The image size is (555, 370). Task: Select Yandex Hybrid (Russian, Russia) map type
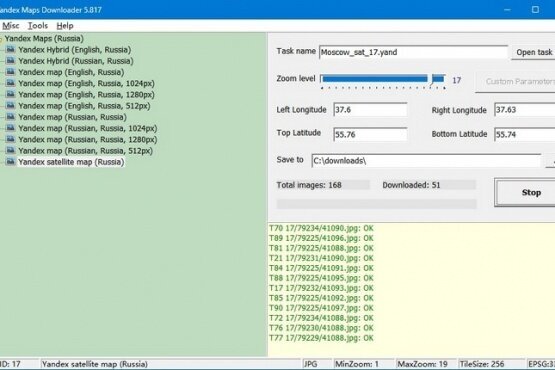[x=76, y=61]
